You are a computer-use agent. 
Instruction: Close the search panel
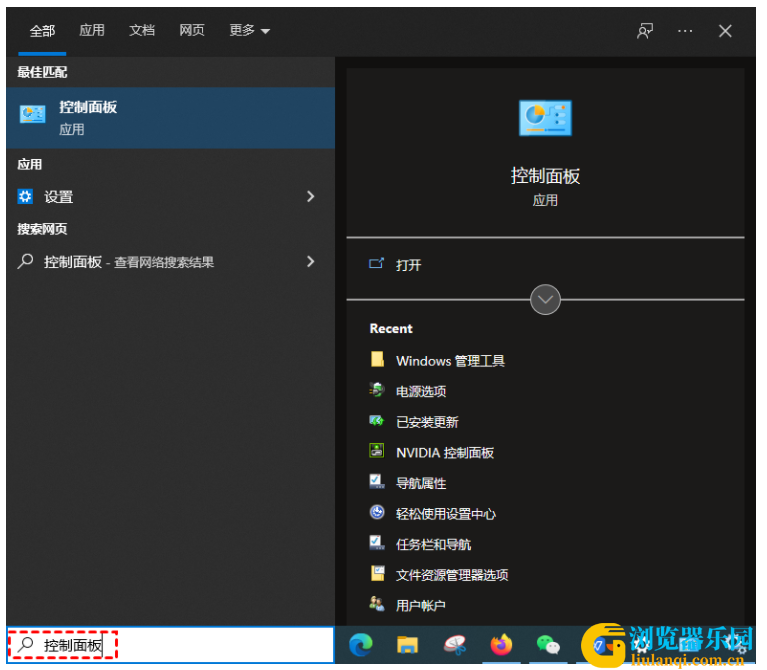725,31
